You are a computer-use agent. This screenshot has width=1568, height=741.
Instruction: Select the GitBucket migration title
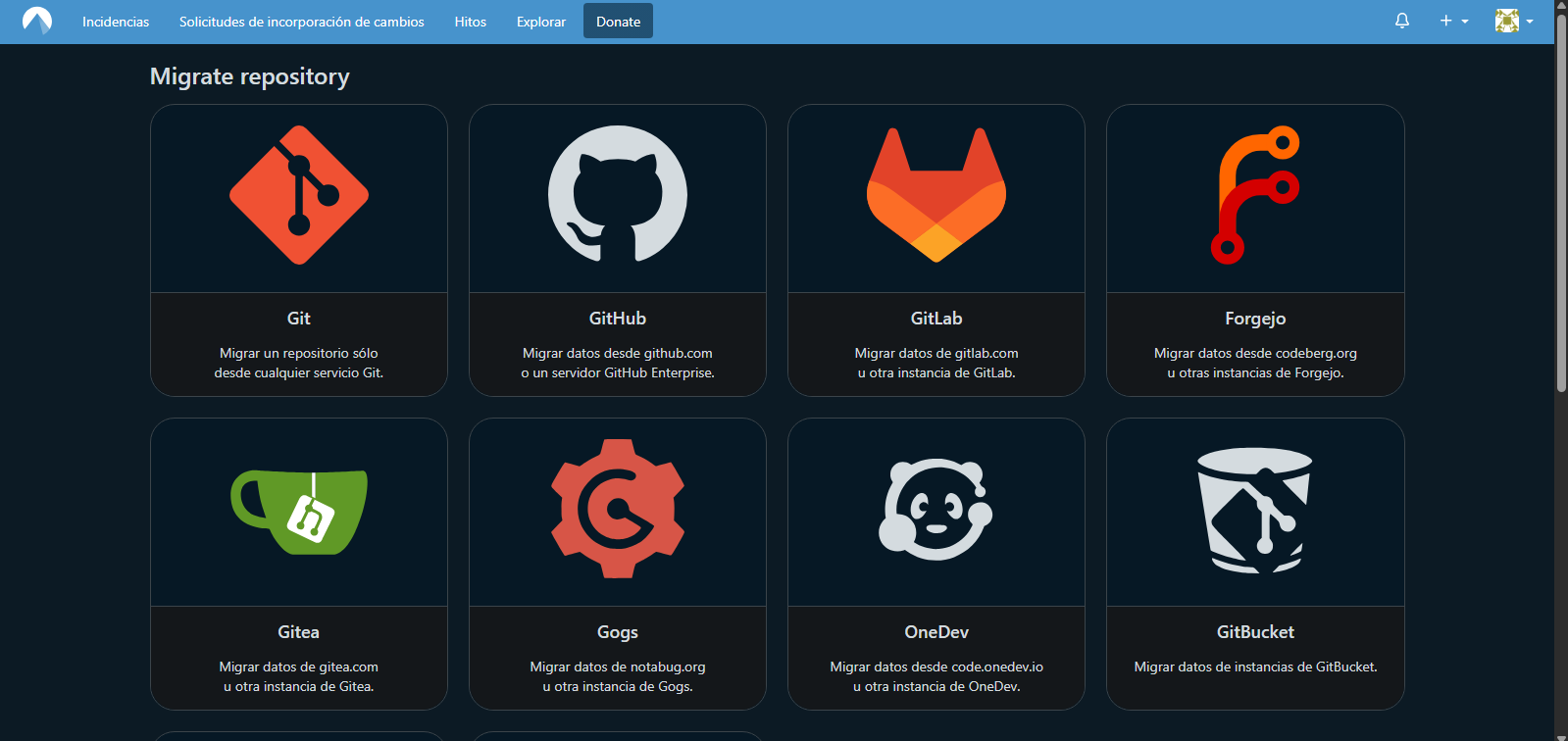1255,632
